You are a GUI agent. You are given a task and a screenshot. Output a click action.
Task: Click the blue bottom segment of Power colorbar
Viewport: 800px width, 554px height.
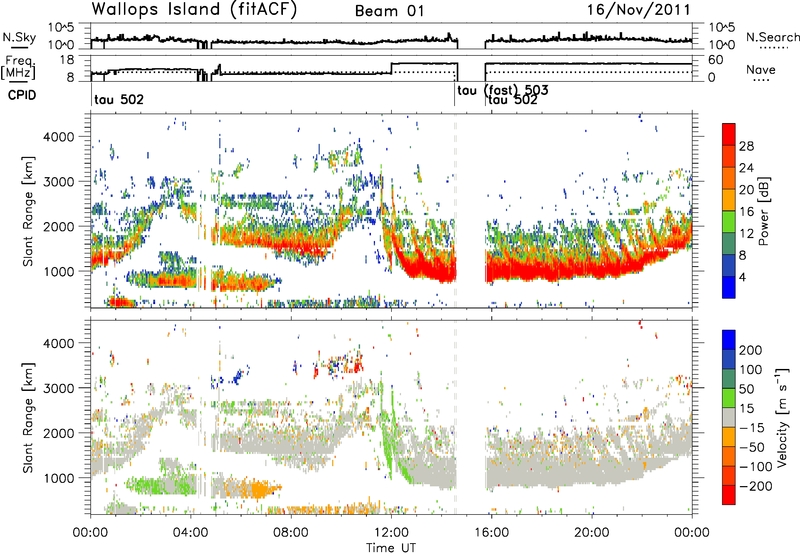(729, 287)
